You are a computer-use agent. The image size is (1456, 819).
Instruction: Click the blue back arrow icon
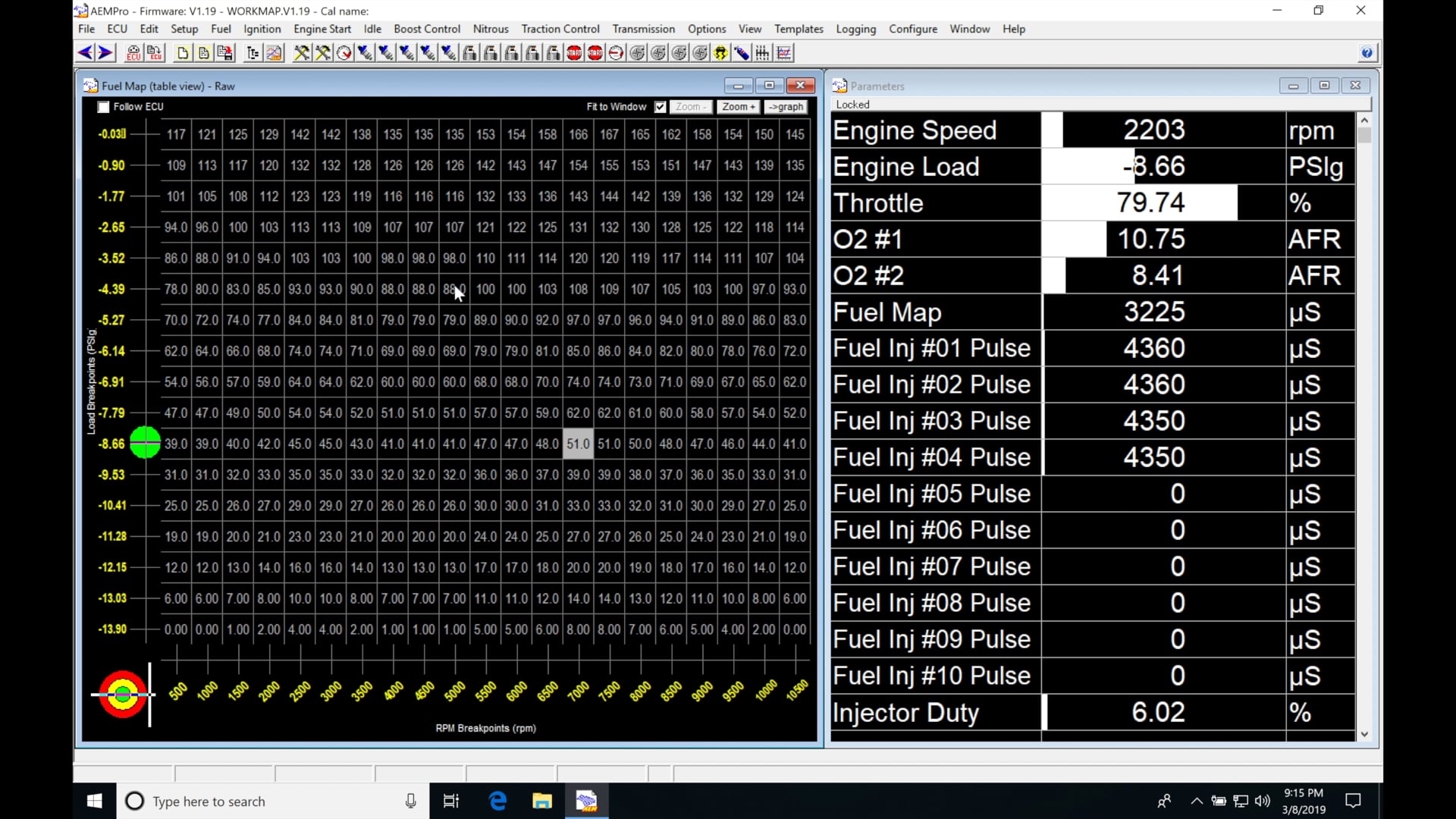pyautogui.click(x=84, y=53)
